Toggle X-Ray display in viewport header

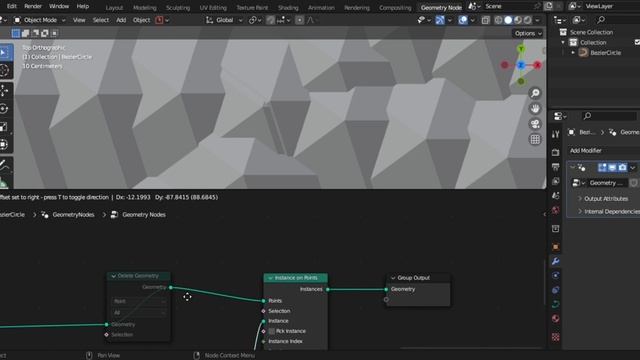485,20
